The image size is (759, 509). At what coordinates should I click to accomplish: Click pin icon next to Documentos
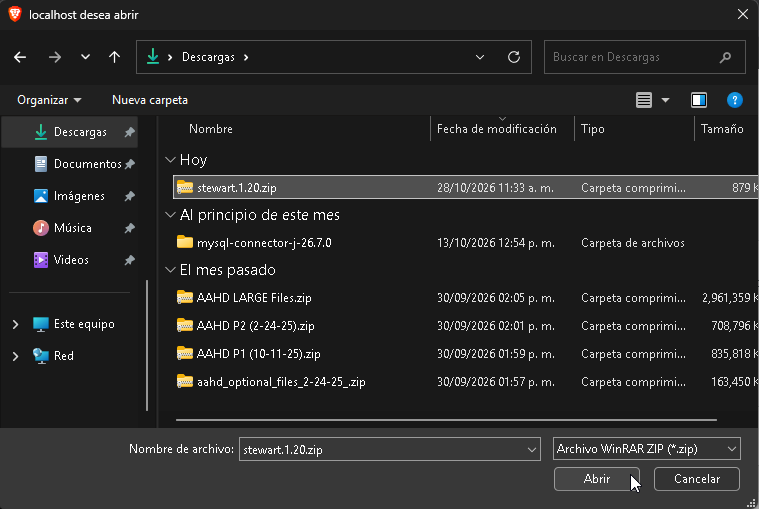(129, 164)
